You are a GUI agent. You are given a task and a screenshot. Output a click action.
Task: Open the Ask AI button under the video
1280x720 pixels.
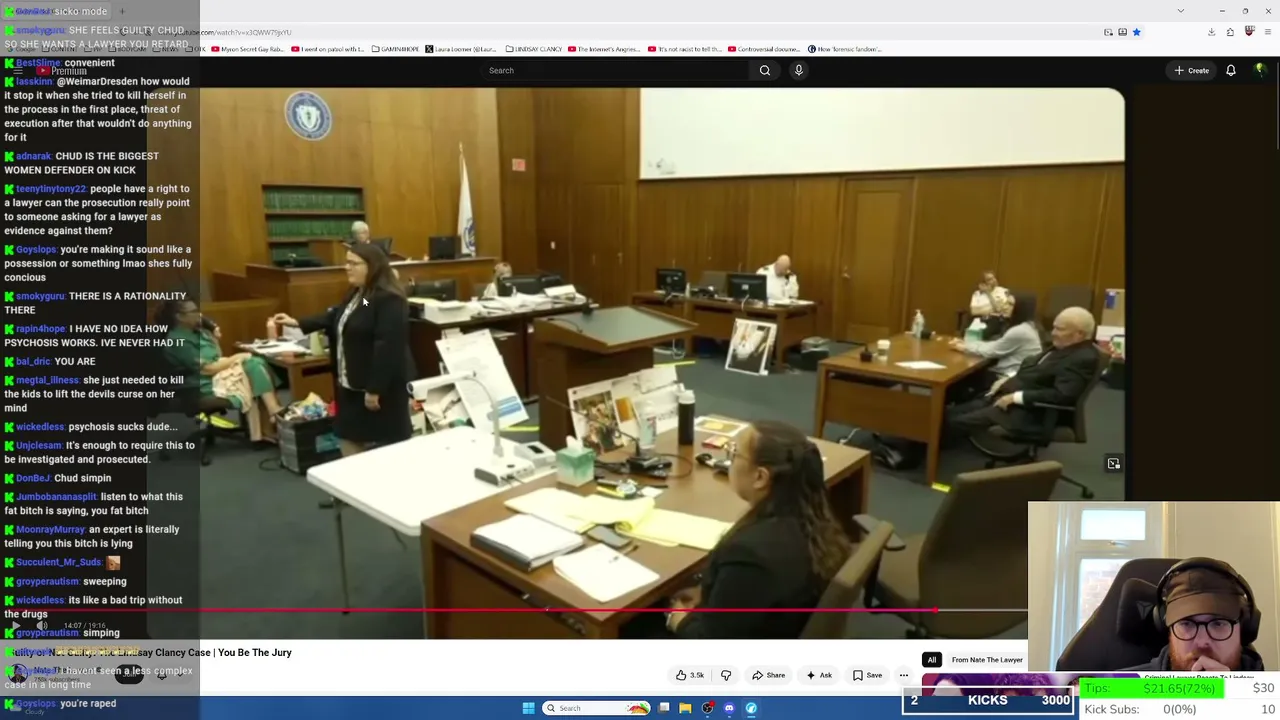[x=818, y=675]
